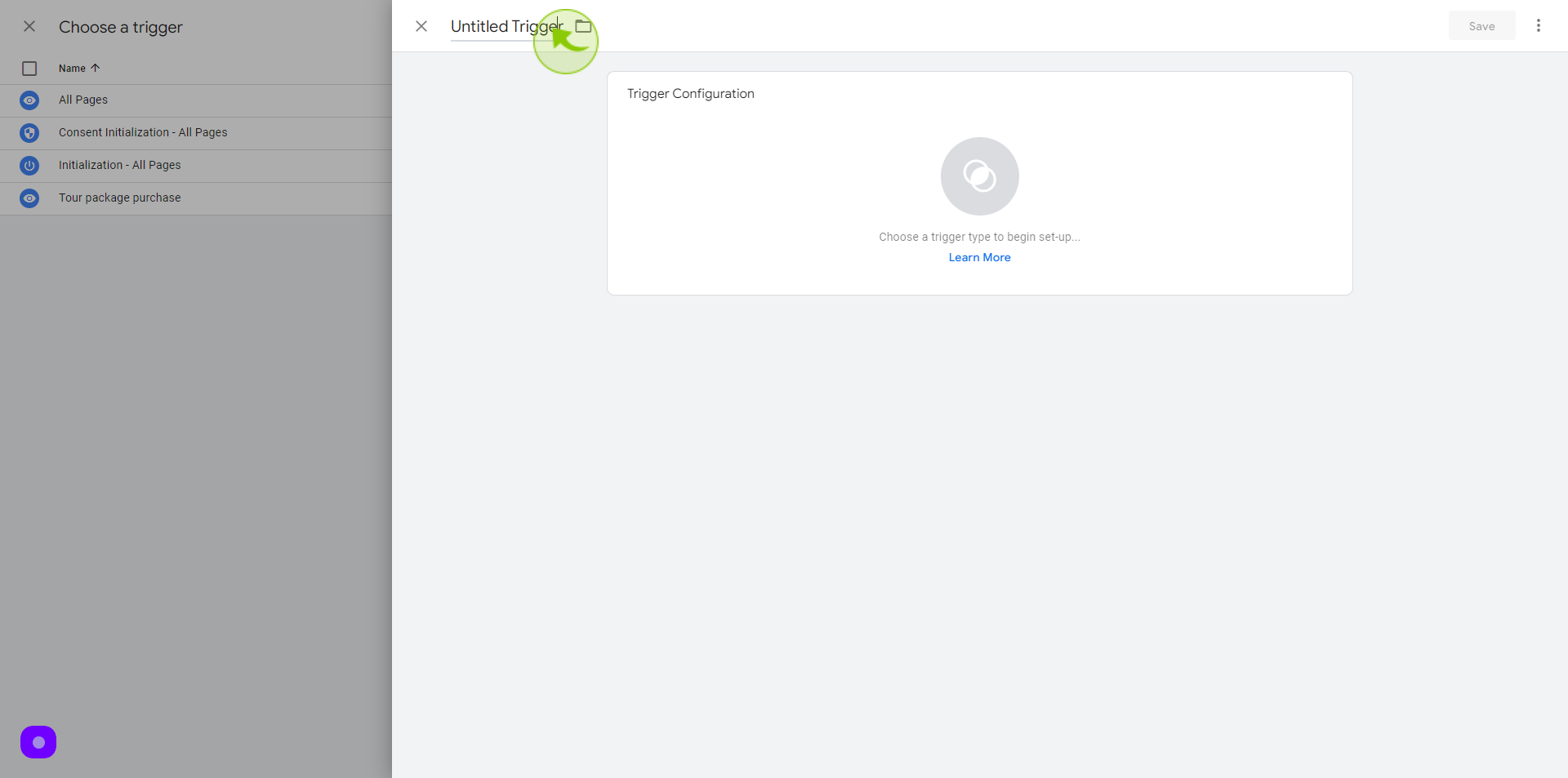Screen dimensions: 1568x778
Task: Choose Initialization - All Pages trigger
Action: click(x=196, y=166)
